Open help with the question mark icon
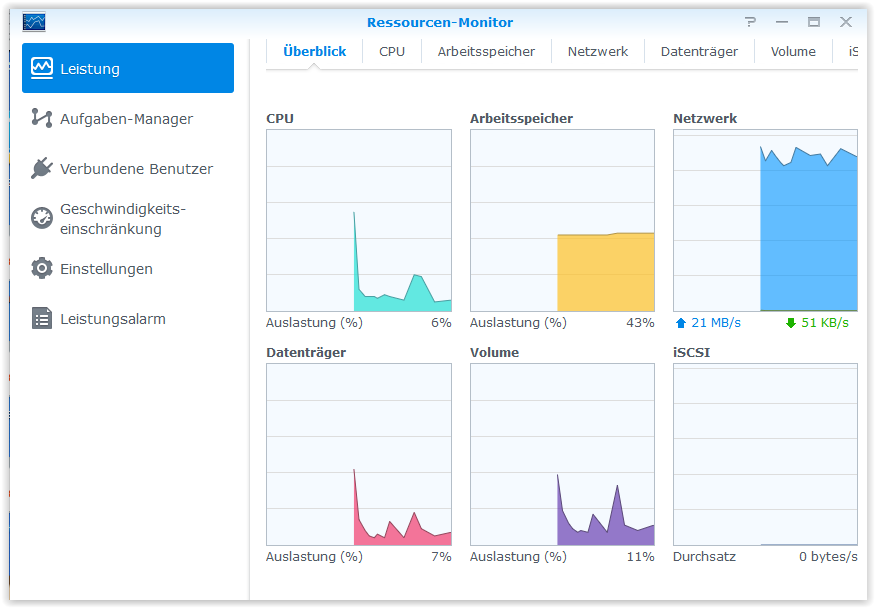Screen dimensions: 875x608 [x=750, y=22]
